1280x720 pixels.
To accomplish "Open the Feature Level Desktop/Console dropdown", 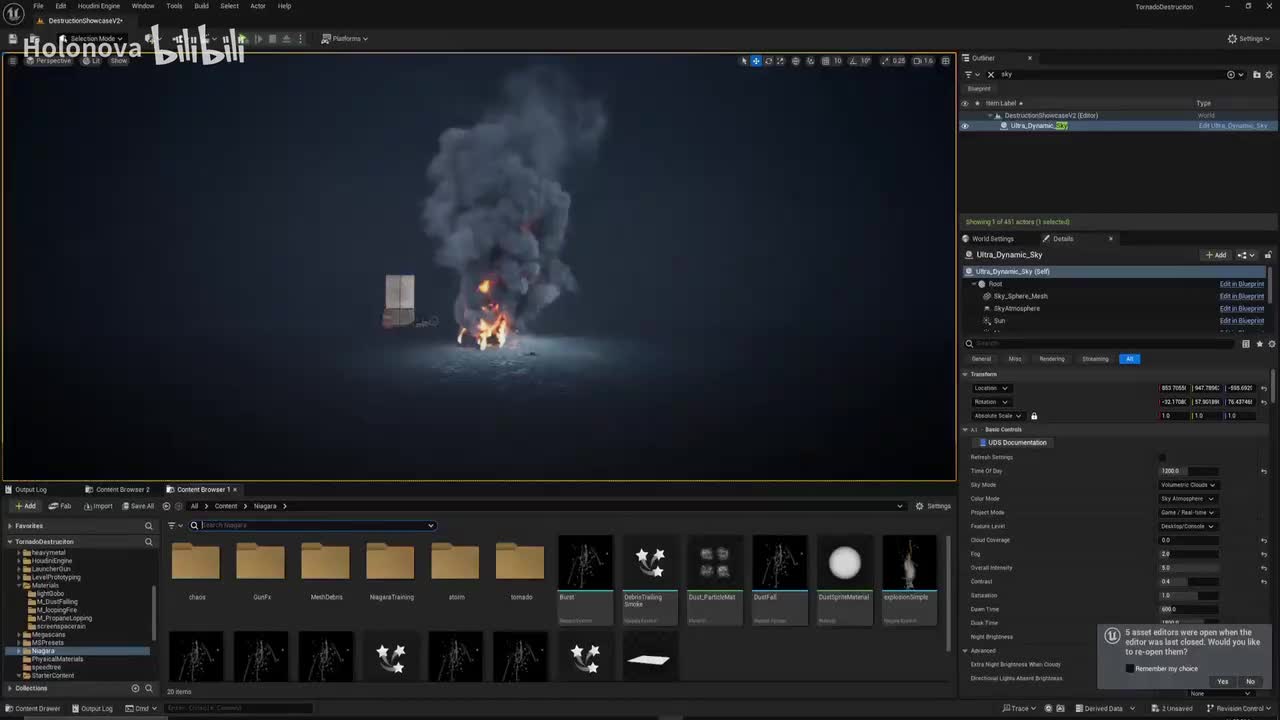I will click(1188, 526).
